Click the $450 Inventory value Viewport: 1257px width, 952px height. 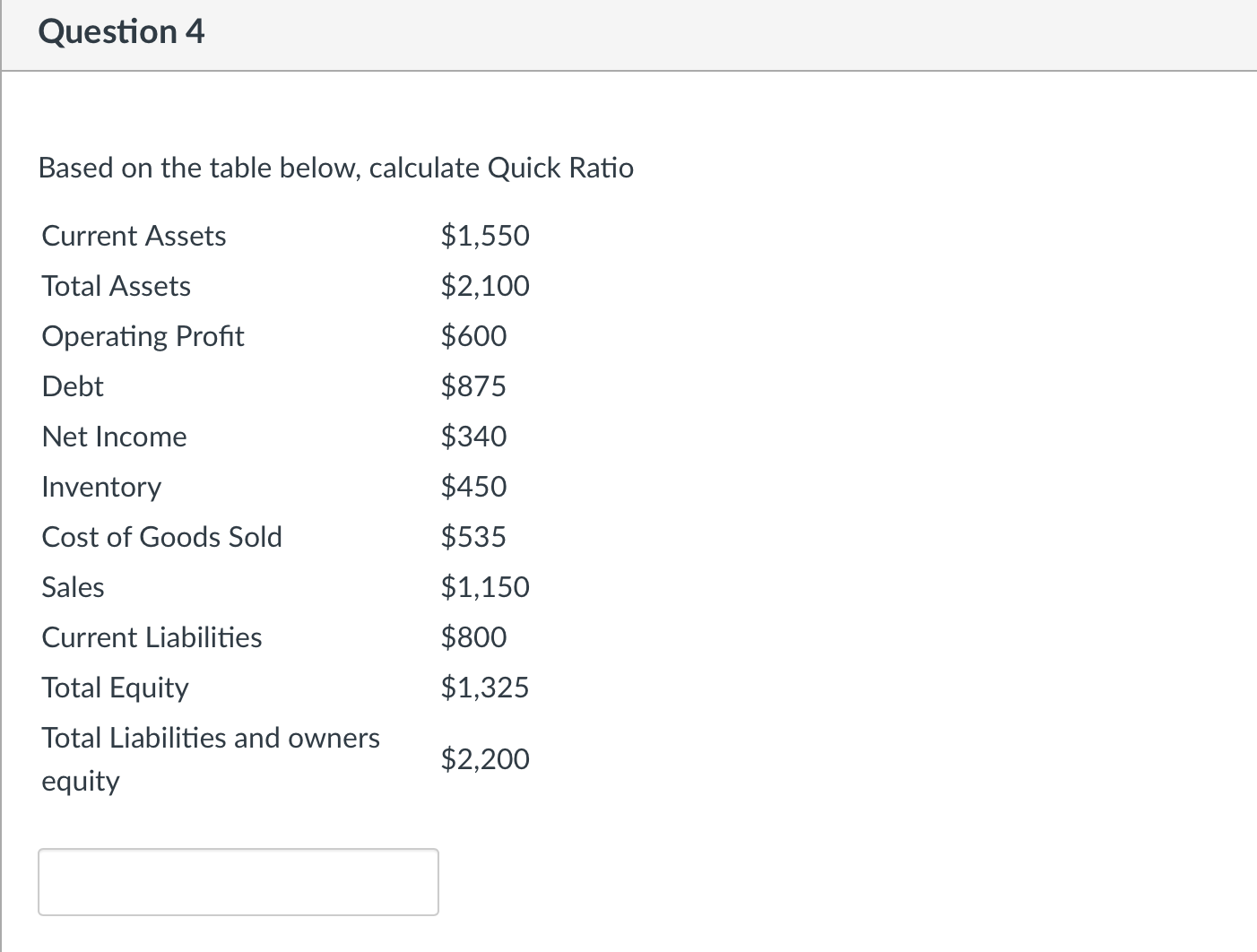click(x=473, y=487)
